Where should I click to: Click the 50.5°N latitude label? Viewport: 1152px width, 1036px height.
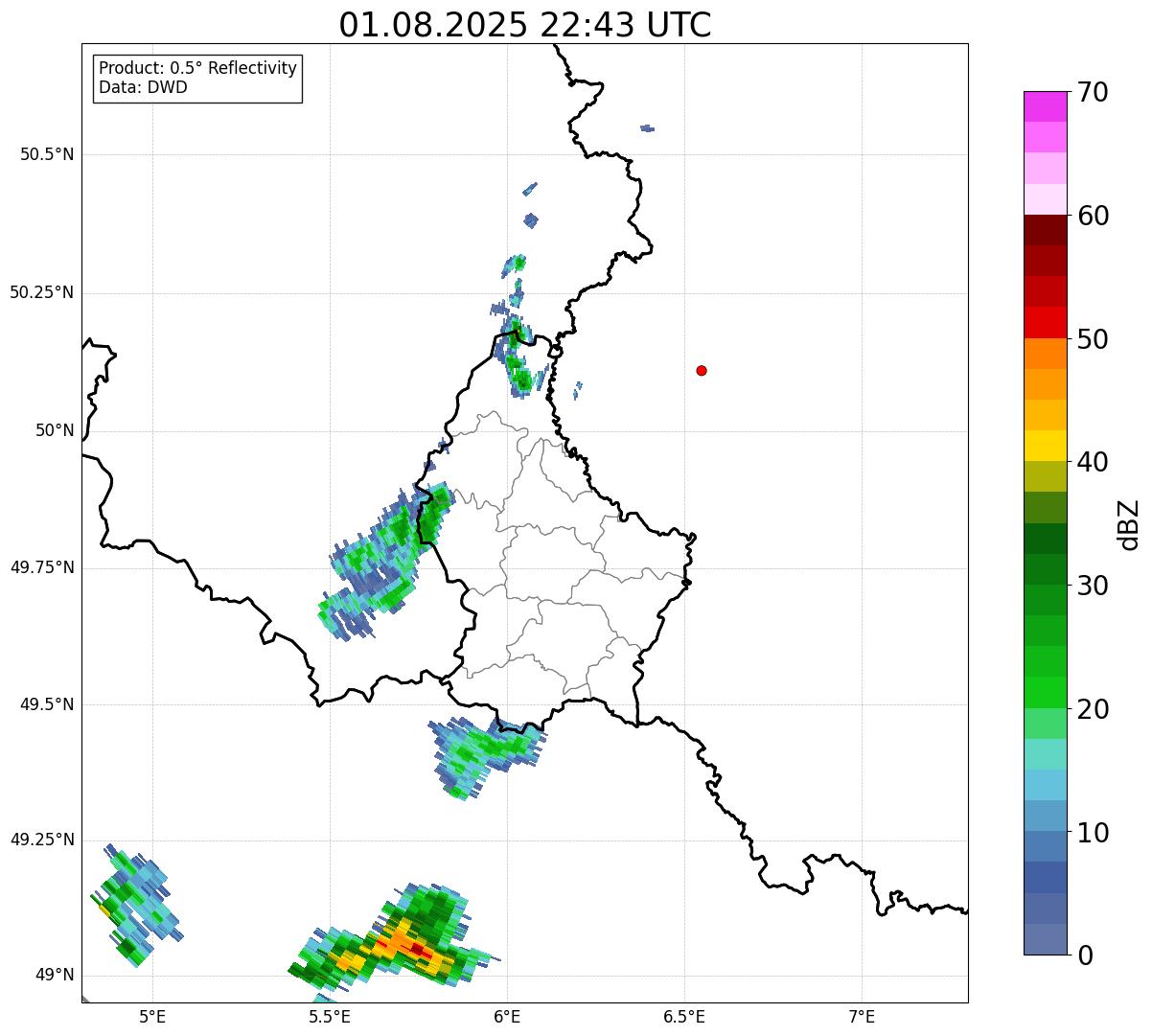pos(47,154)
